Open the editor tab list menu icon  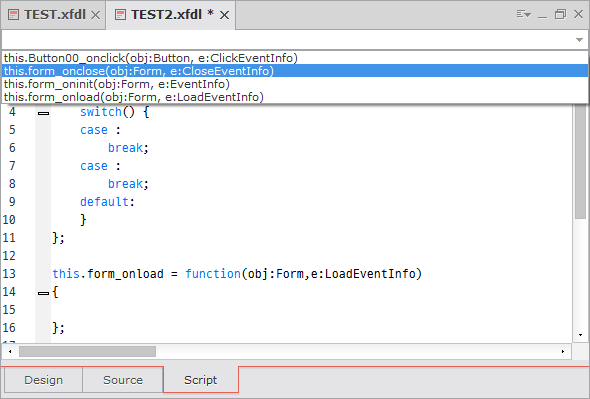pos(523,14)
